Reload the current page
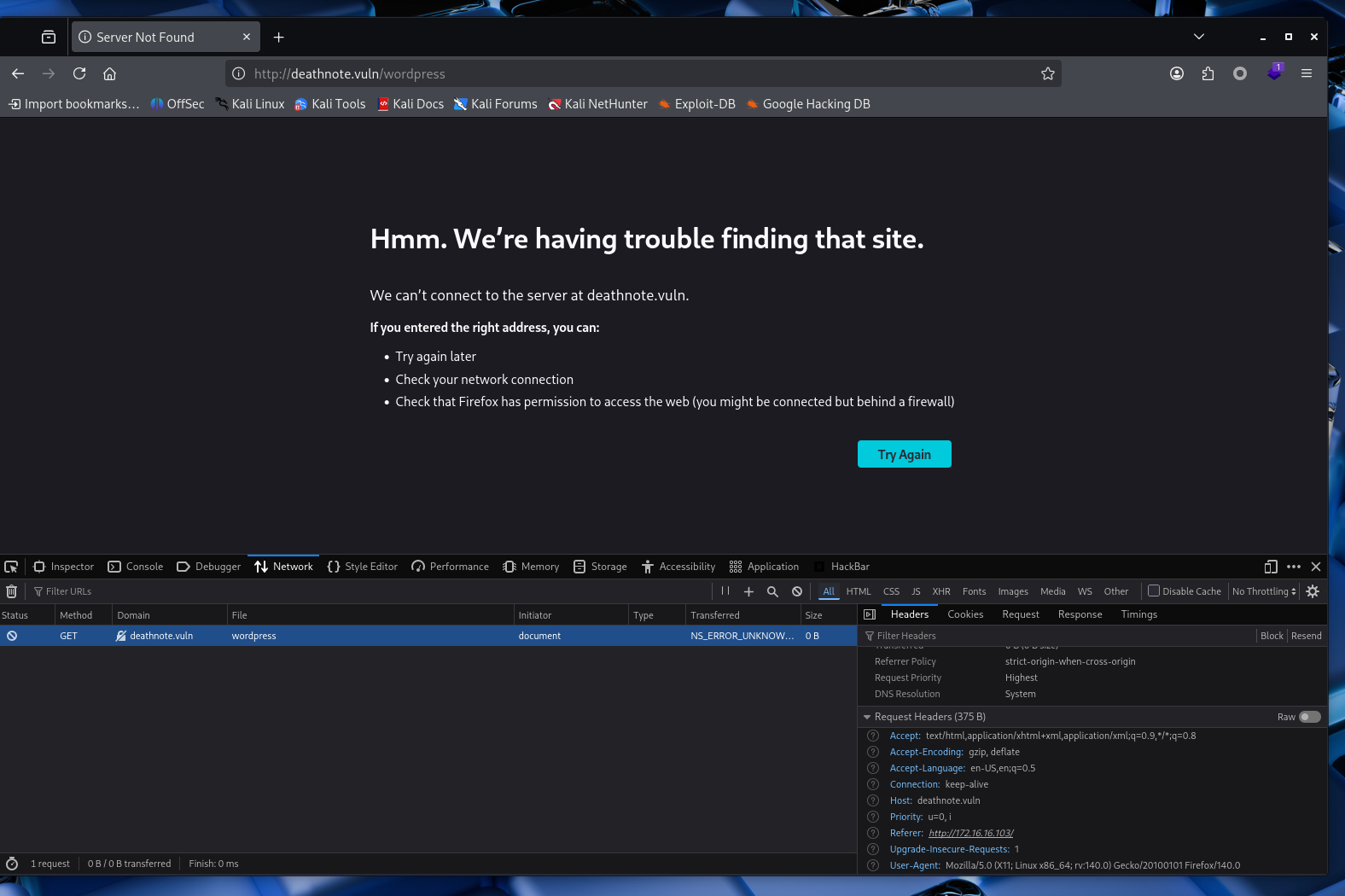This screenshot has width=1345, height=896. 79,74
